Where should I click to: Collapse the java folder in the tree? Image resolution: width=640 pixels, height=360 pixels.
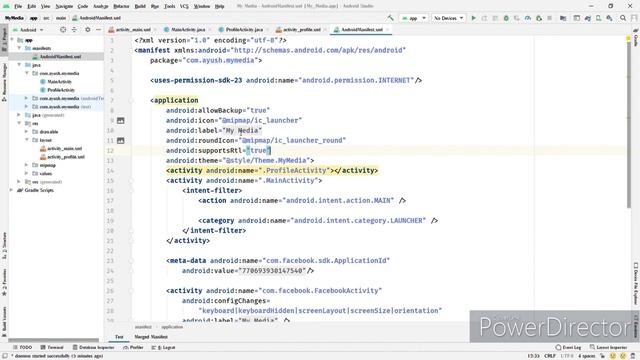[x=19, y=65]
